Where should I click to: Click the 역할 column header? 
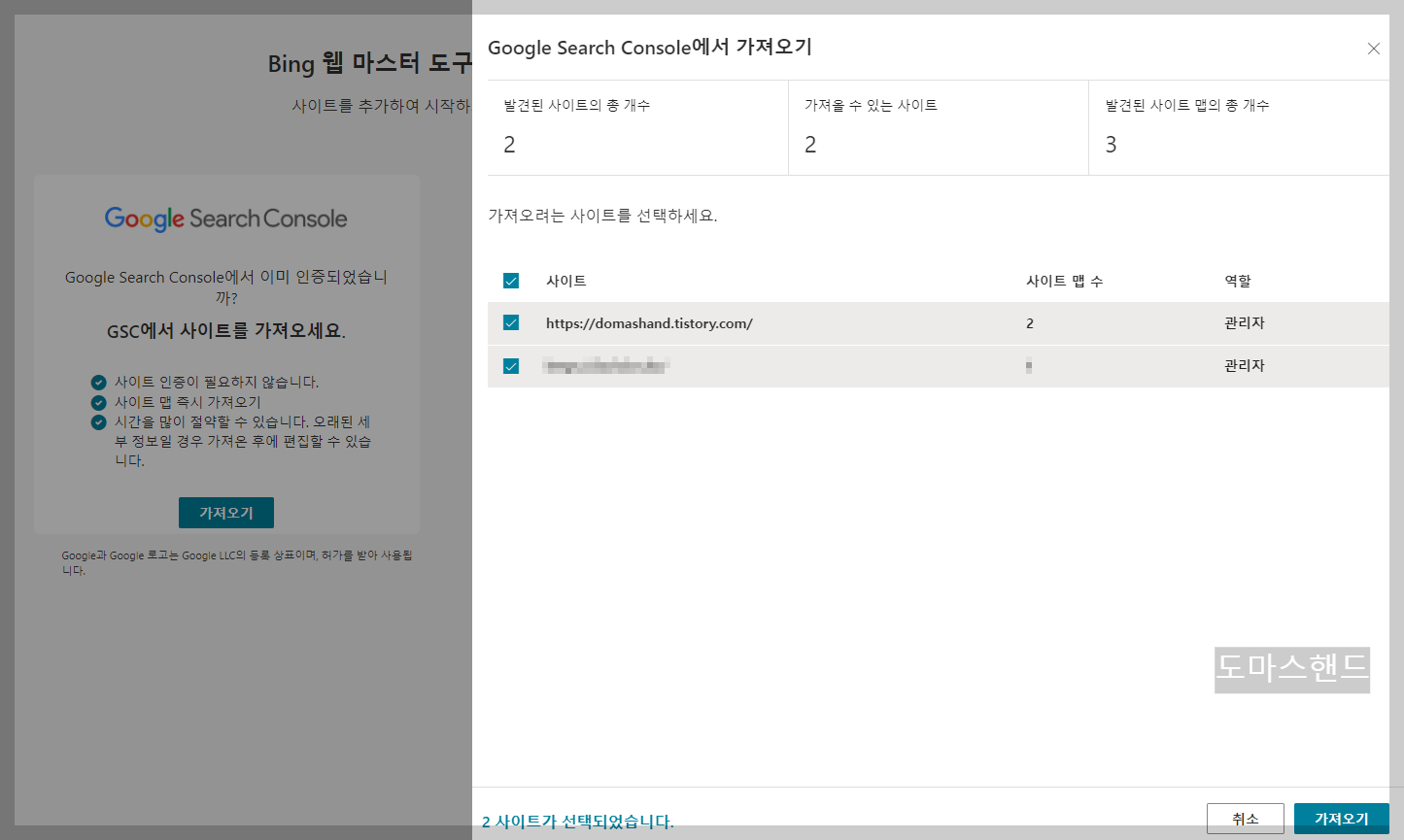(1238, 281)
